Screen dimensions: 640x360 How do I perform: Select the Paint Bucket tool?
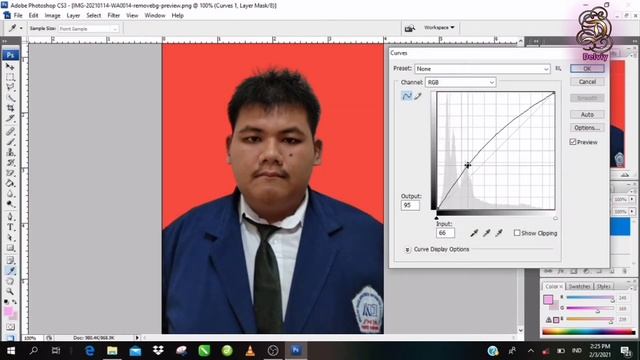pos(10,183)
